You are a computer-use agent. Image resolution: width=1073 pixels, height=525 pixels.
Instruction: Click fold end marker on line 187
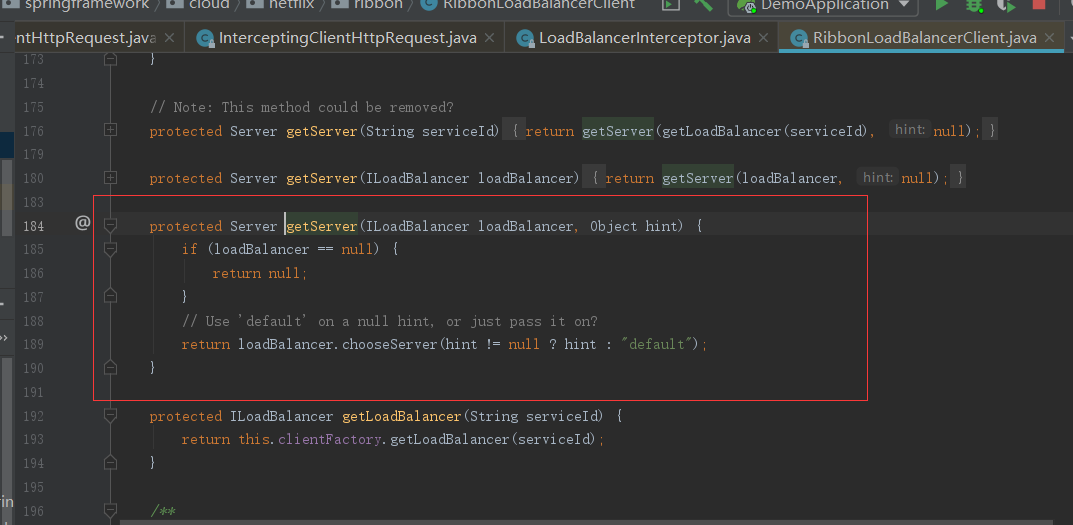pos(110,296)
